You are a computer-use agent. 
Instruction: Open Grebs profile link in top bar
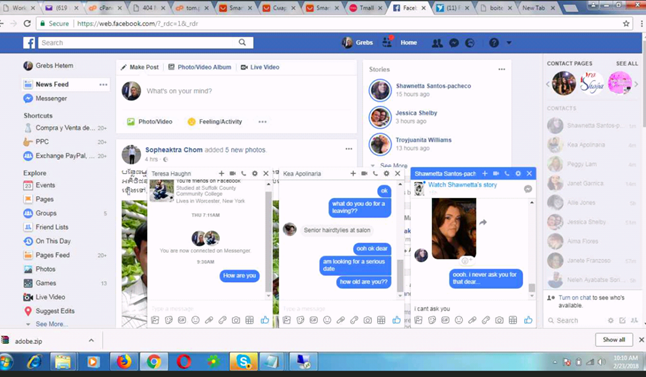click(358, 42)
